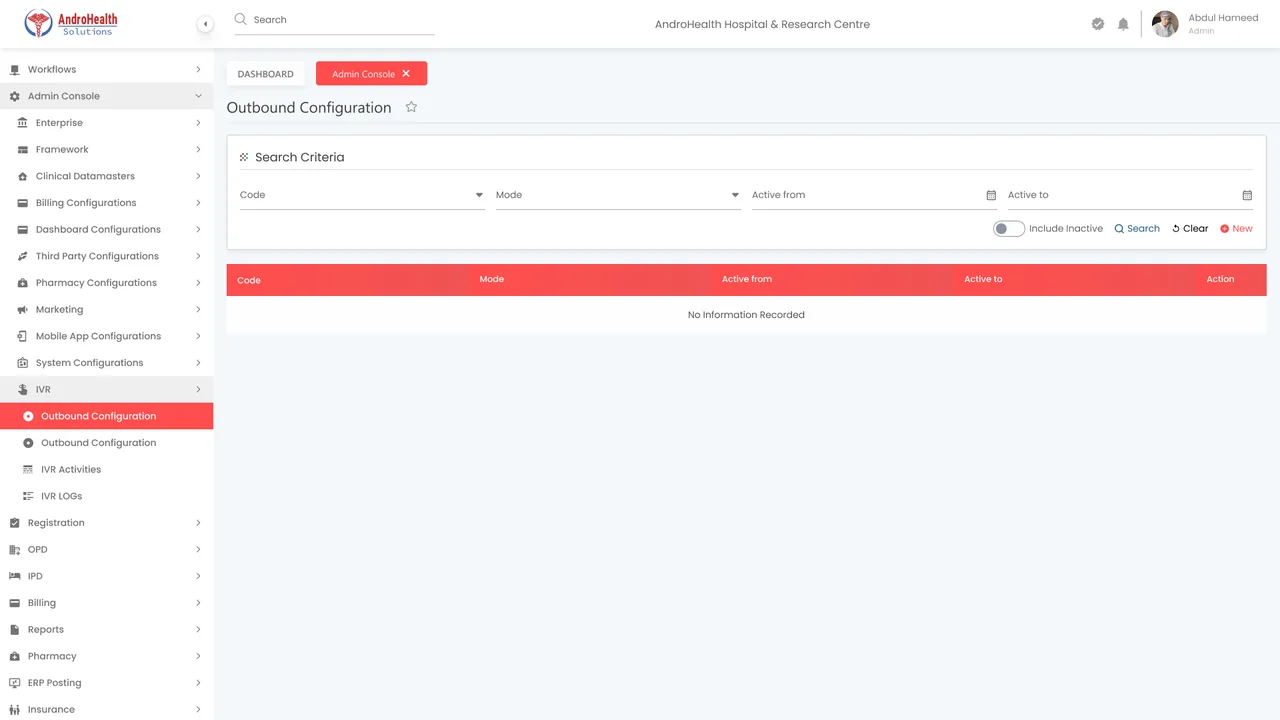Click the Billing Configurations icon
The image size is (1280, 720).
(x=23, y=203)
